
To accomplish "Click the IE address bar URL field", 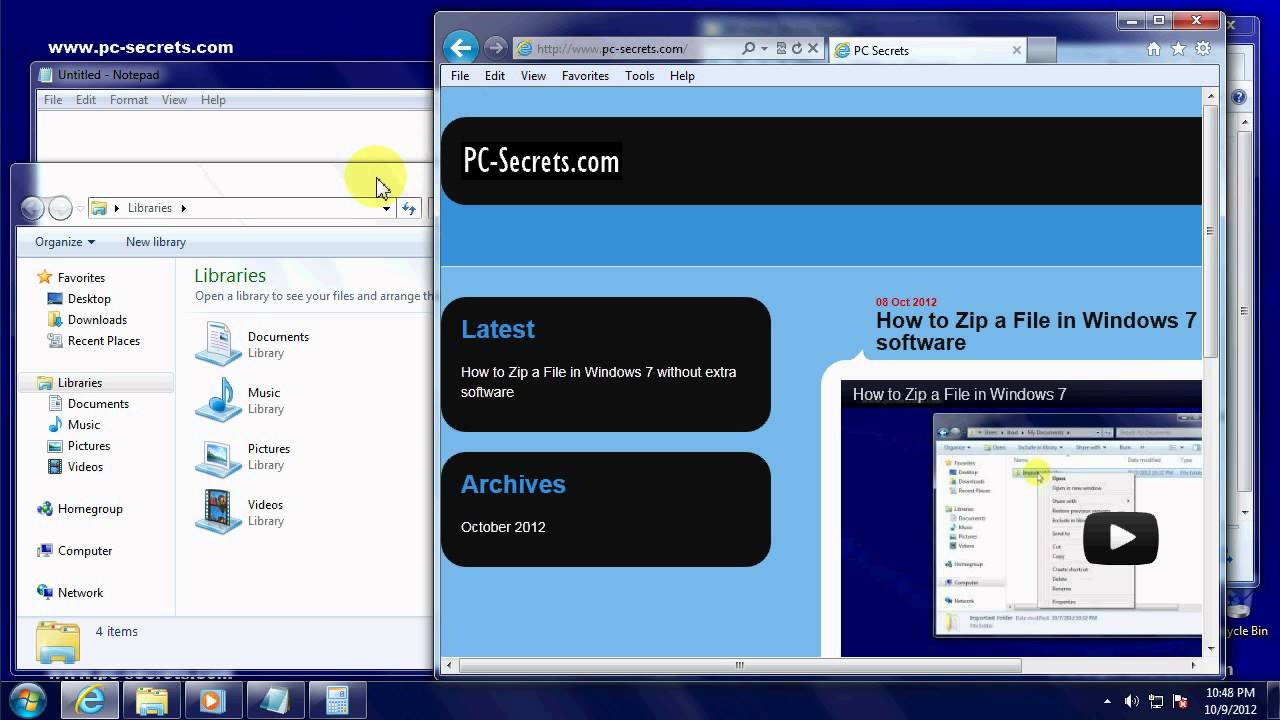I will click(626, 48).
